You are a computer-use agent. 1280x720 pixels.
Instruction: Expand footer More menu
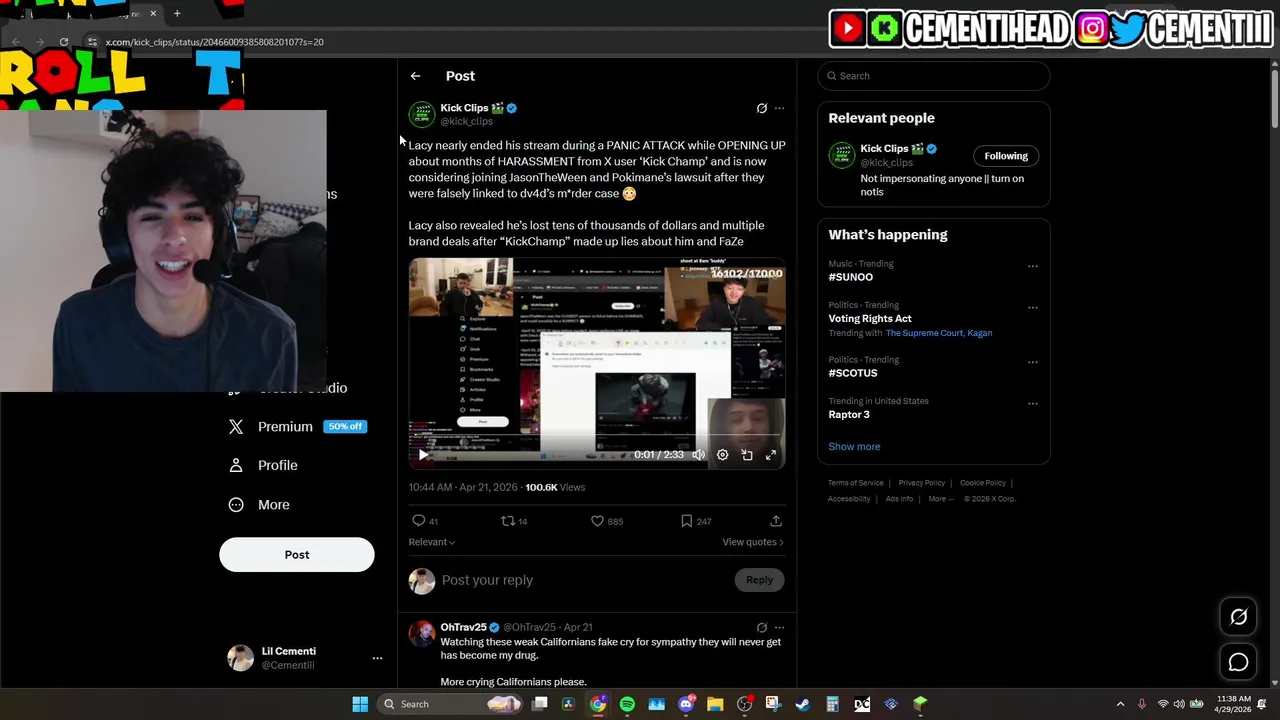pos(941,499)
